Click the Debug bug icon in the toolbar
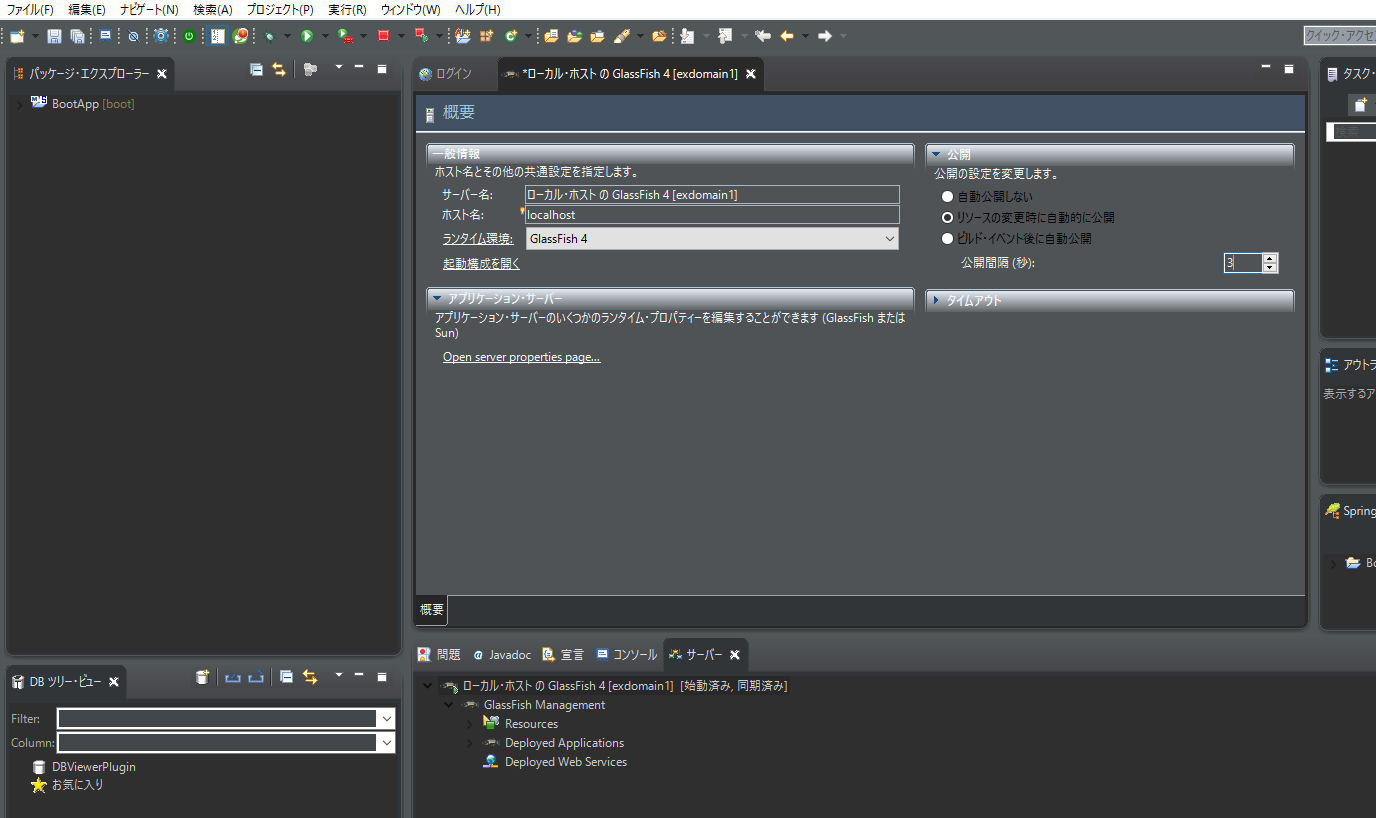 click(269, 36)
